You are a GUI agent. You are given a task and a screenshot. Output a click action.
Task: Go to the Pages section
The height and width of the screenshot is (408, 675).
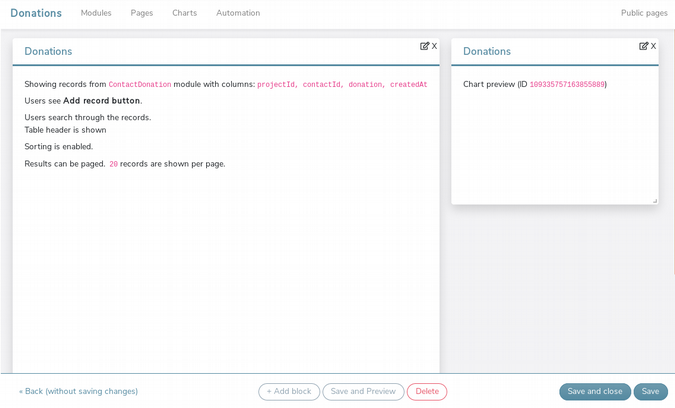tap(141, 13)
